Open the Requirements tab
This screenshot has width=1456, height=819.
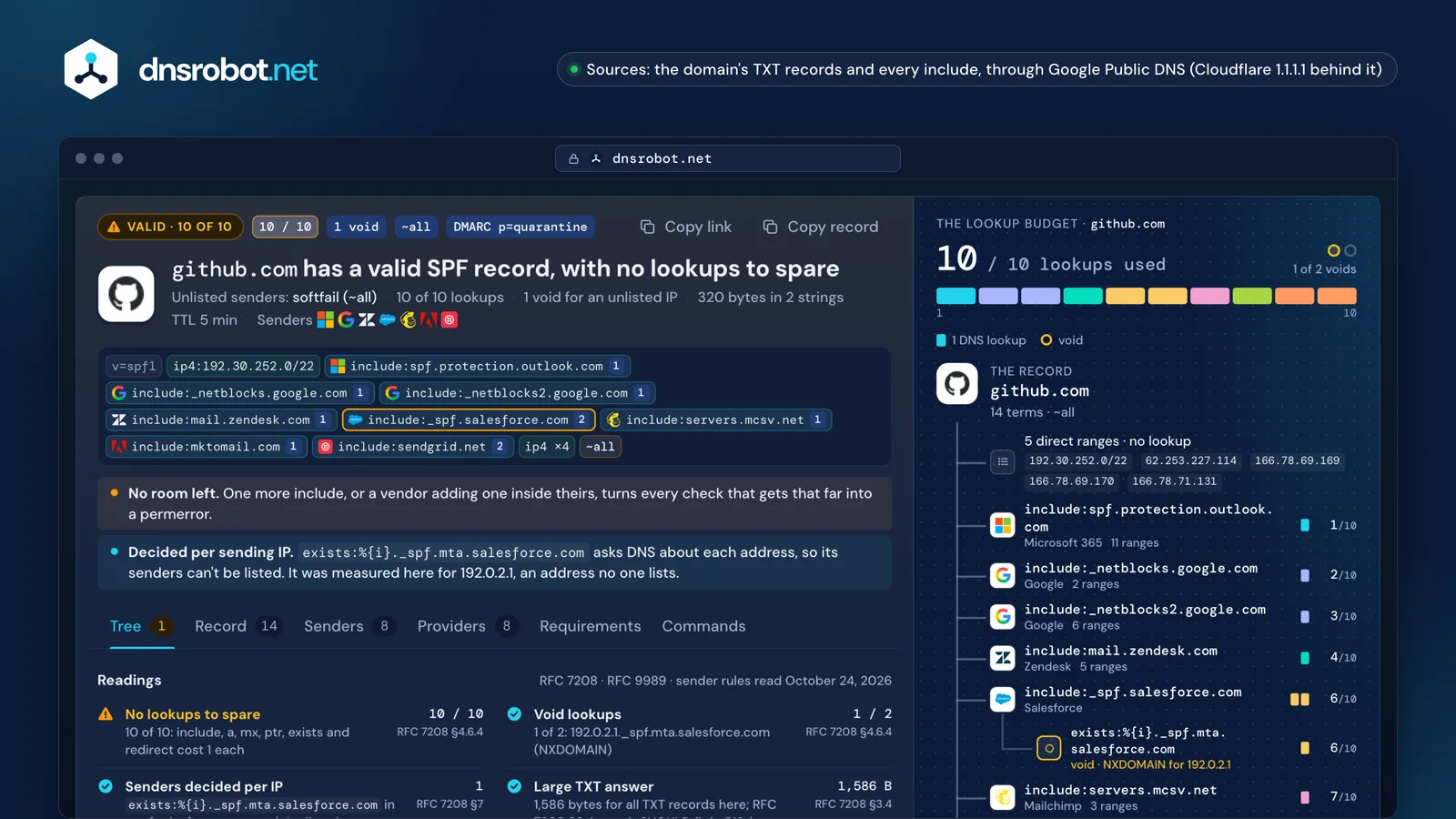590,626
